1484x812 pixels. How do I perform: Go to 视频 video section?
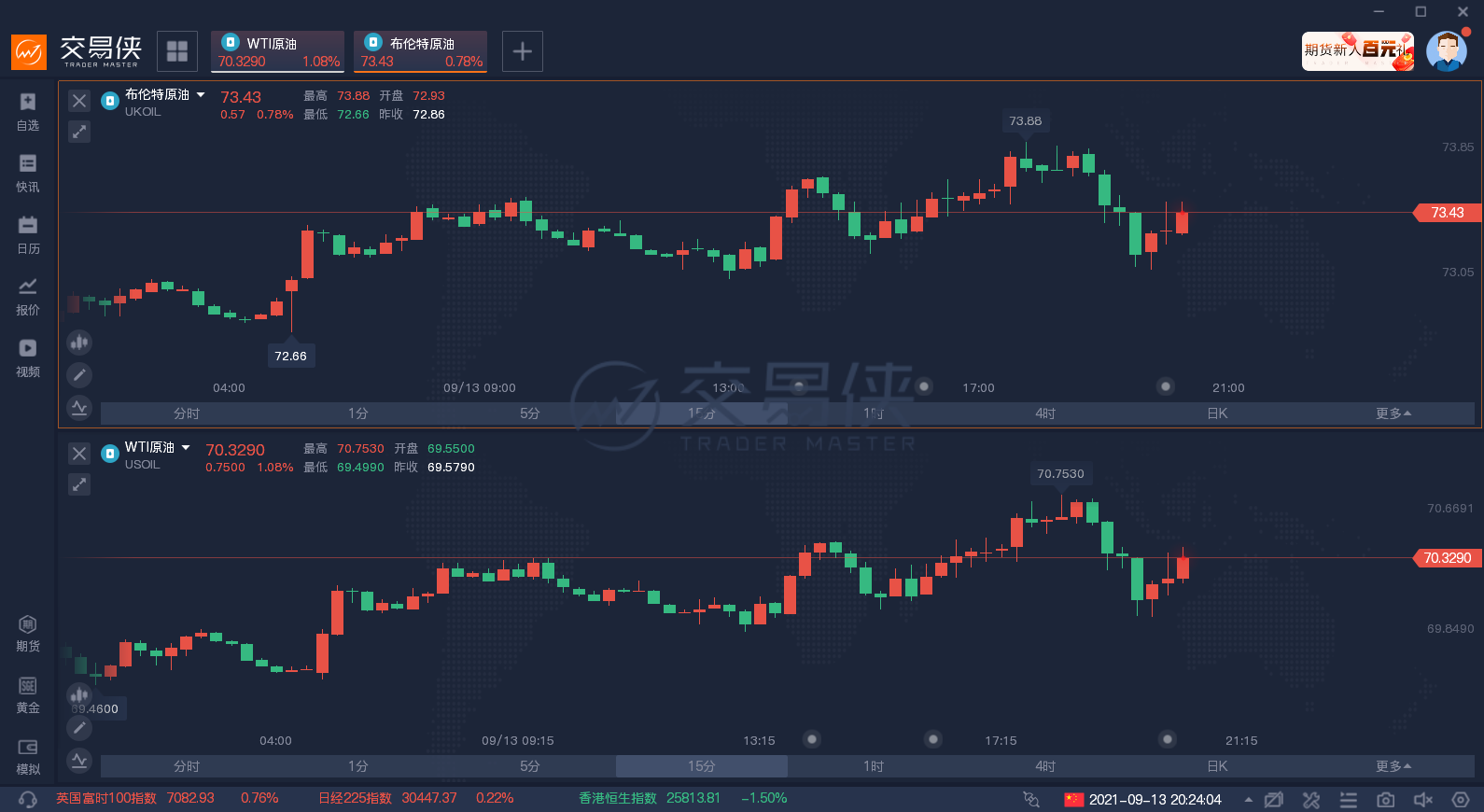click(x=28, y=357)
